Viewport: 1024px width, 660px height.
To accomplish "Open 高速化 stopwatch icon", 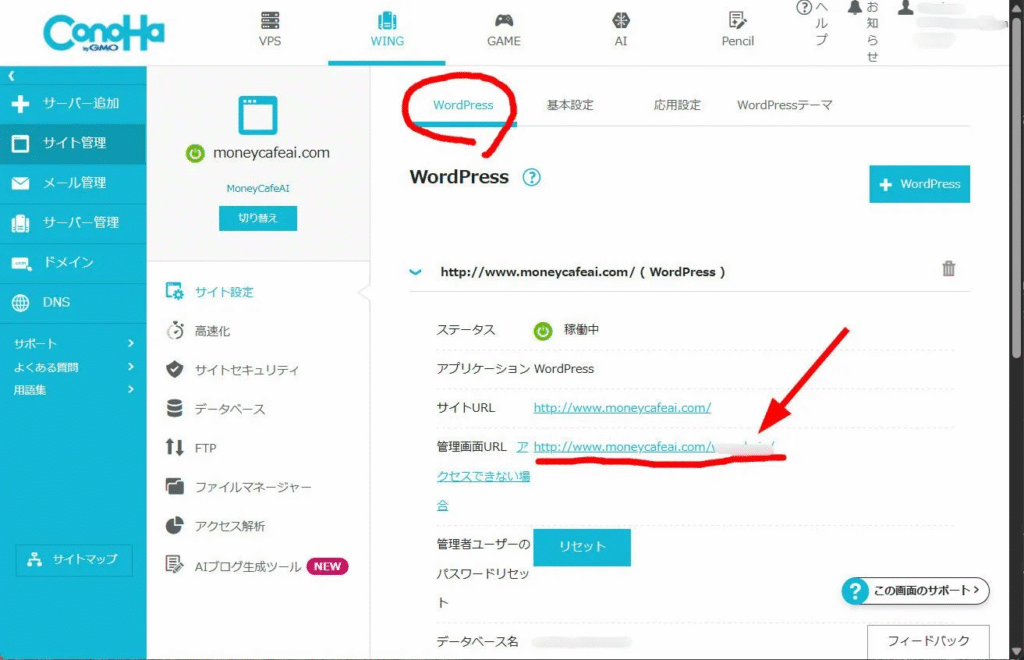I will click(x=174, y=331).
